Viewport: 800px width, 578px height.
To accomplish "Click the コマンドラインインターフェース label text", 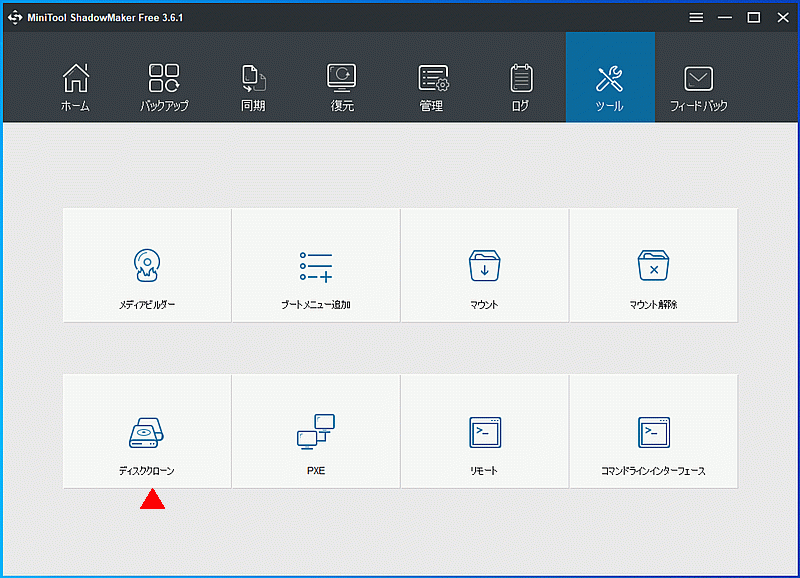I will click(653, 471).
